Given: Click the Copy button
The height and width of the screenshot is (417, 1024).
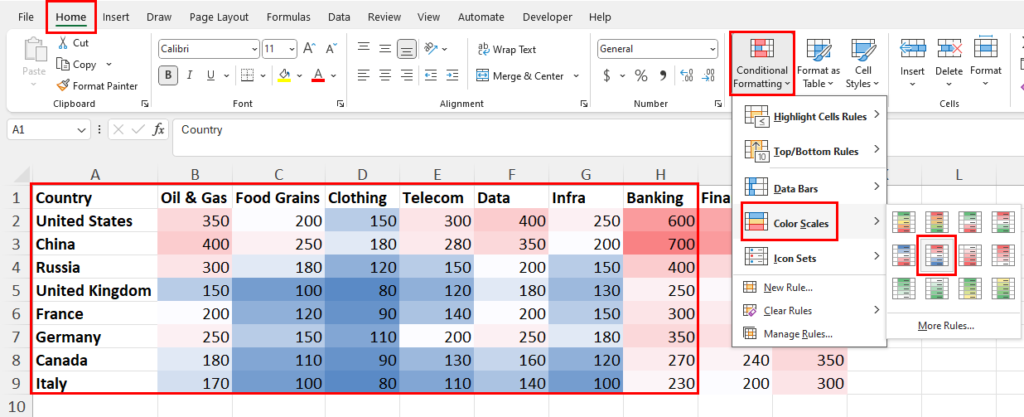Looking at the screenshot, I should [77, 65].
